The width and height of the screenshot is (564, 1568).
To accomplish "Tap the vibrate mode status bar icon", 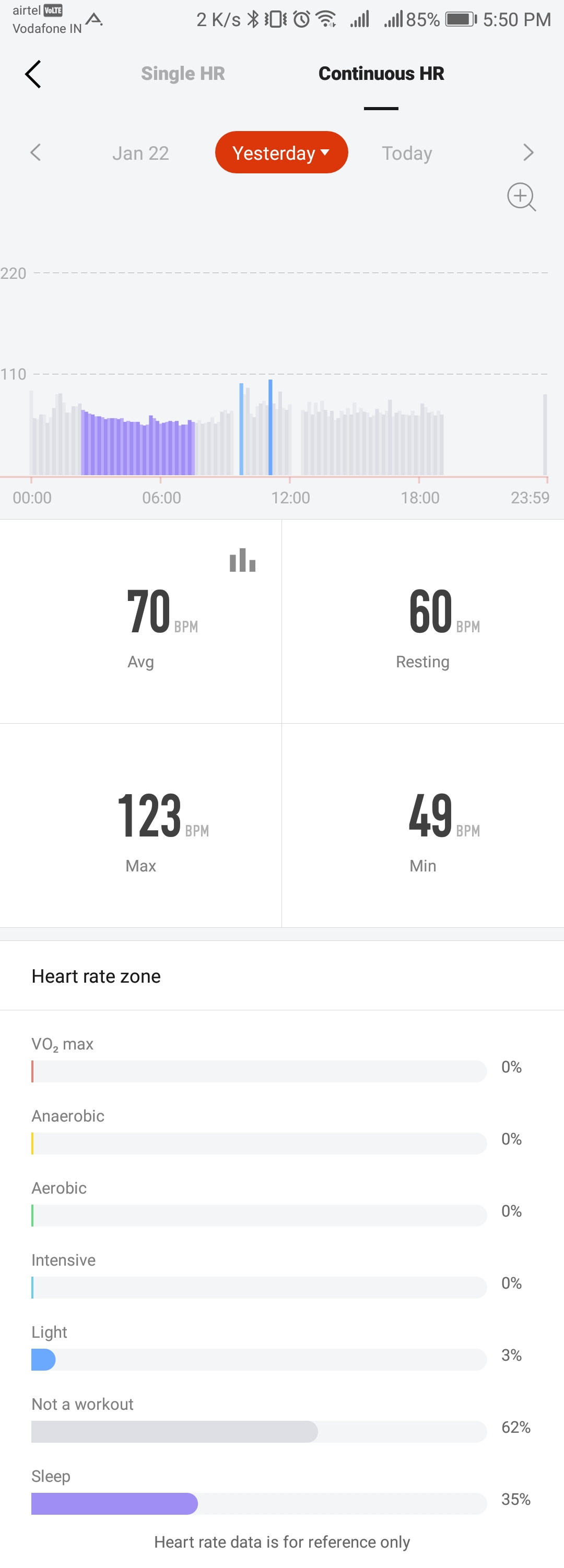I will coord(275,19).
